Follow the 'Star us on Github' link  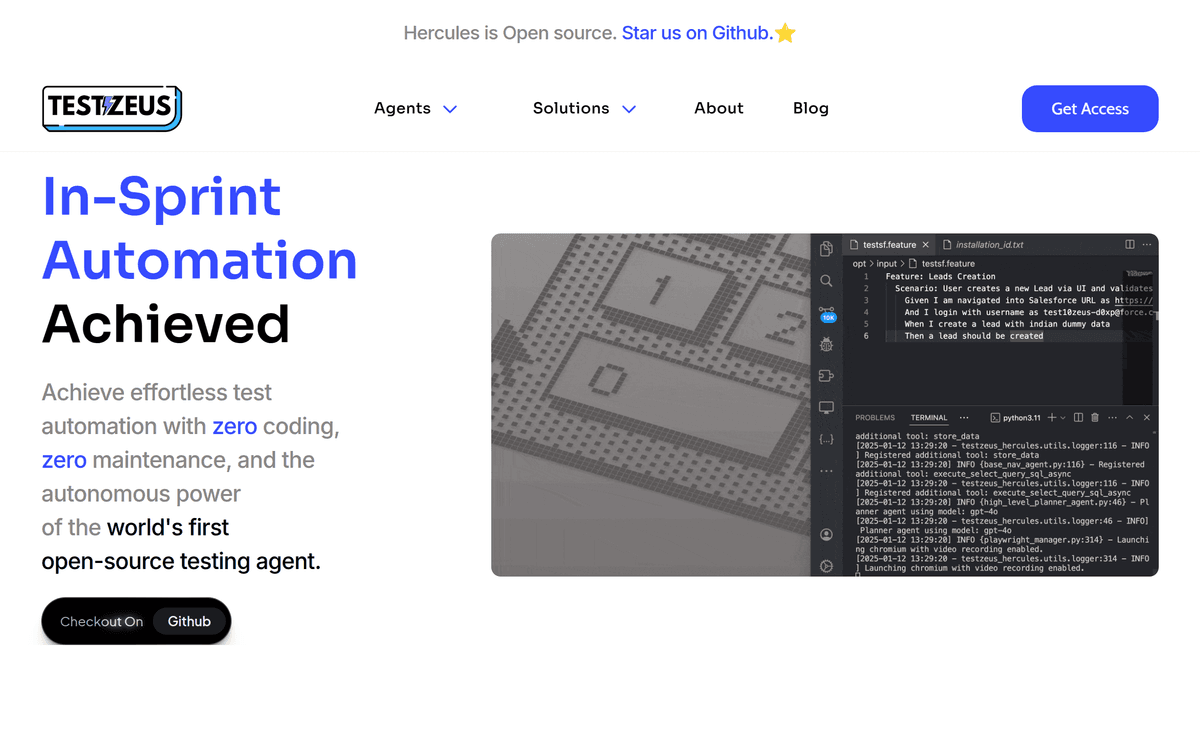point(696,33)
